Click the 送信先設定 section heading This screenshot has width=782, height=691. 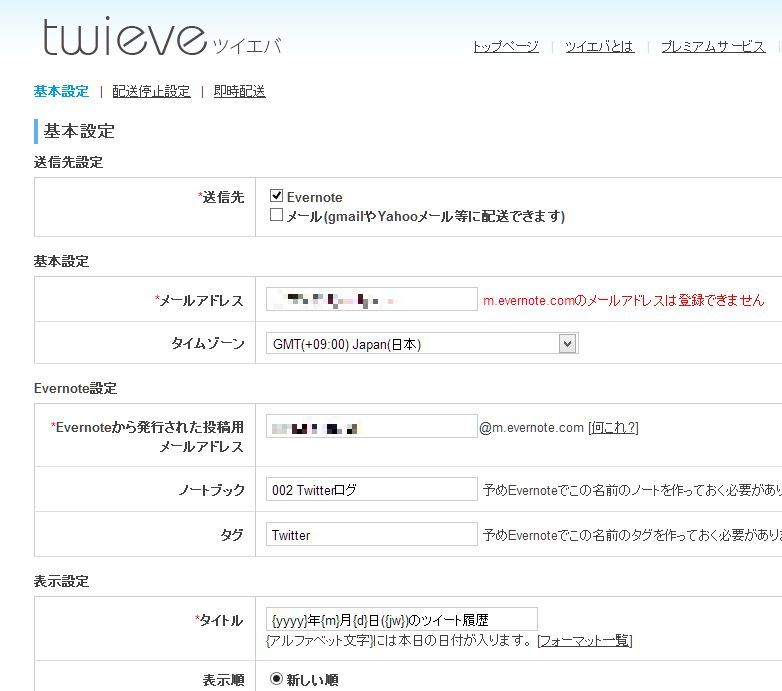(68, 162)
